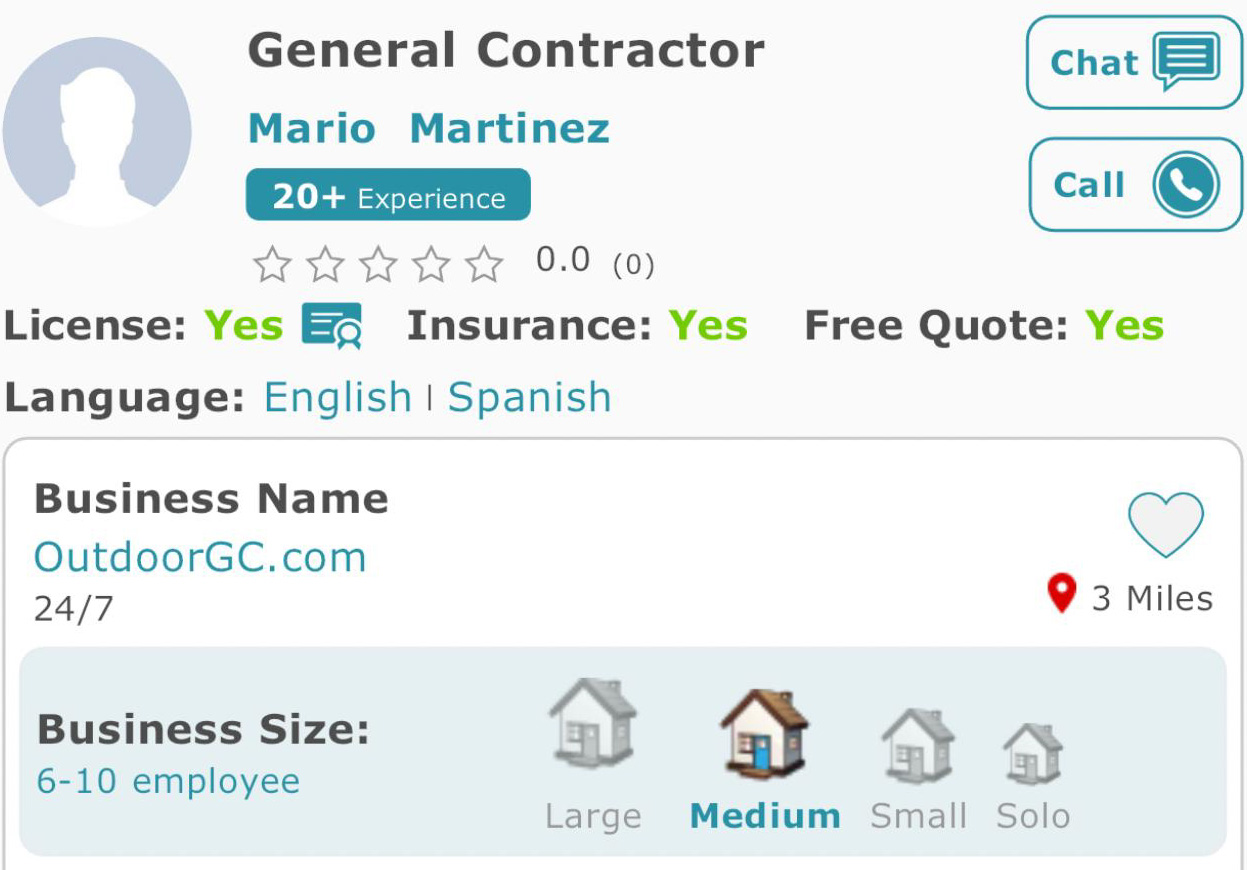Click the third rating star
The width and height of the screenshot is (1247, 870).
[x=378, y=265]
